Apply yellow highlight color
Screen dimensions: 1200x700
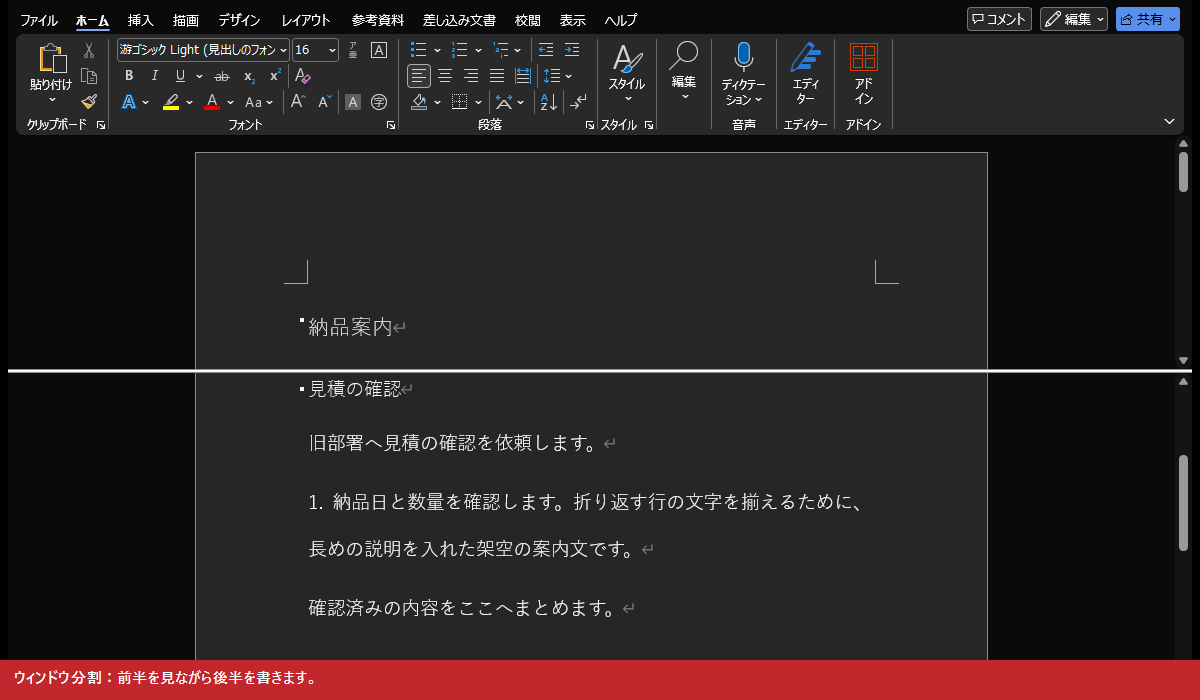(171, 101)
